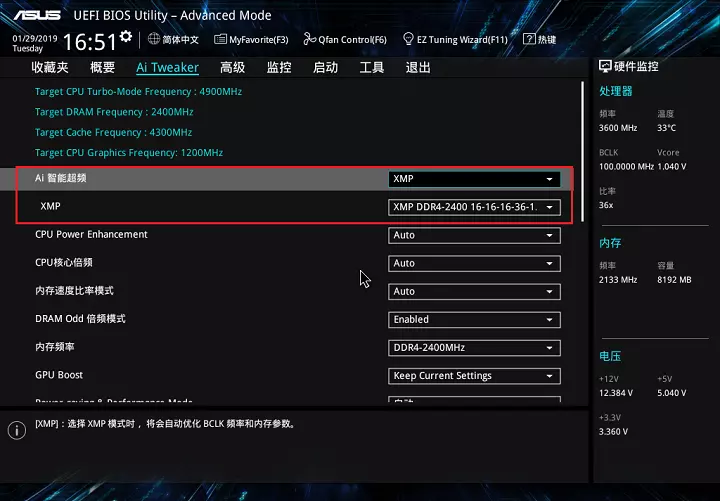The image size is (720, 501).
Task: Click the 硬件监控 panel title
Action: [x=636, y=67]
